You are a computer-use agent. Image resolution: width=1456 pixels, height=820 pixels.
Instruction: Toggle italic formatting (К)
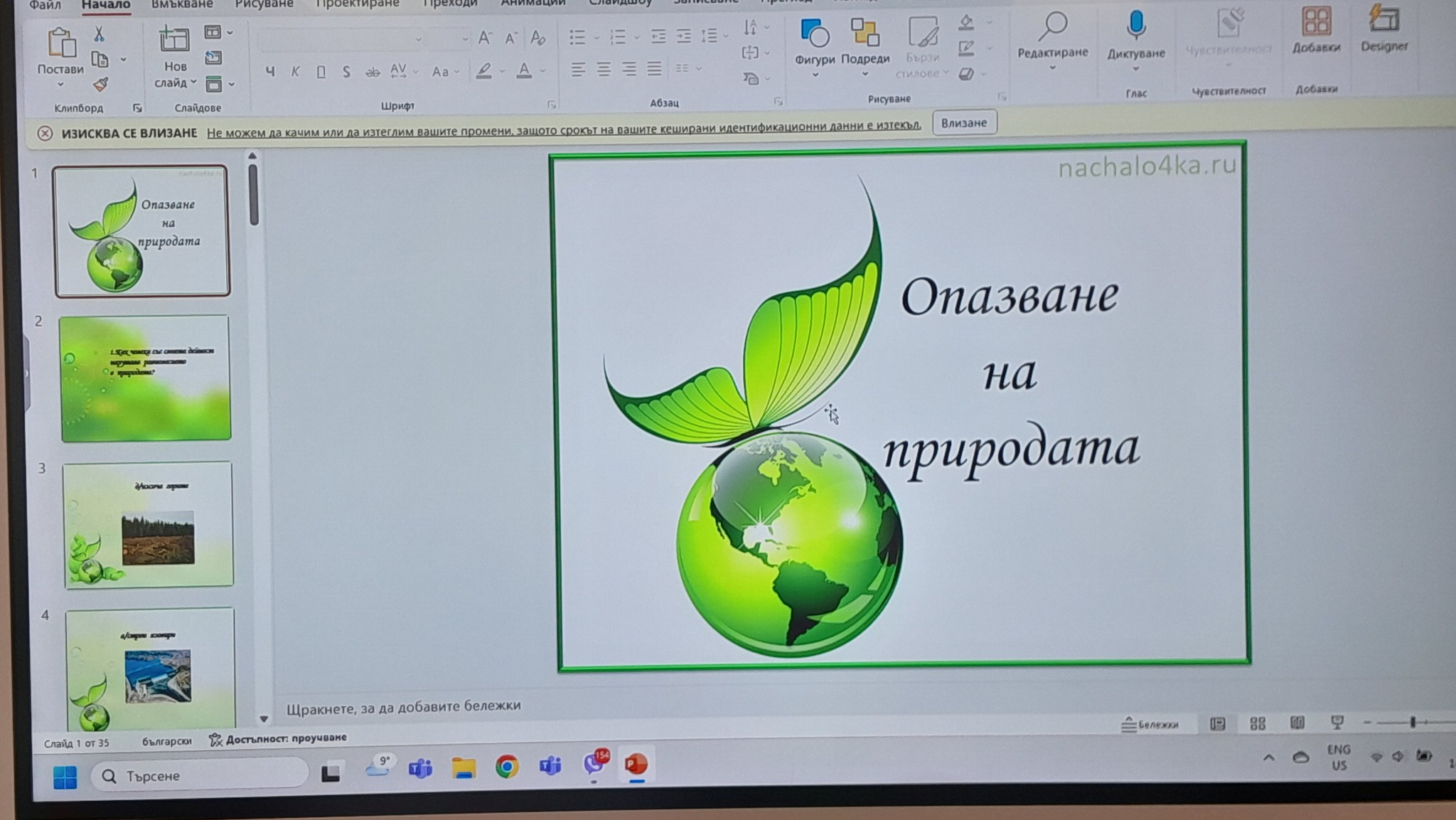(x=295, y=72)
